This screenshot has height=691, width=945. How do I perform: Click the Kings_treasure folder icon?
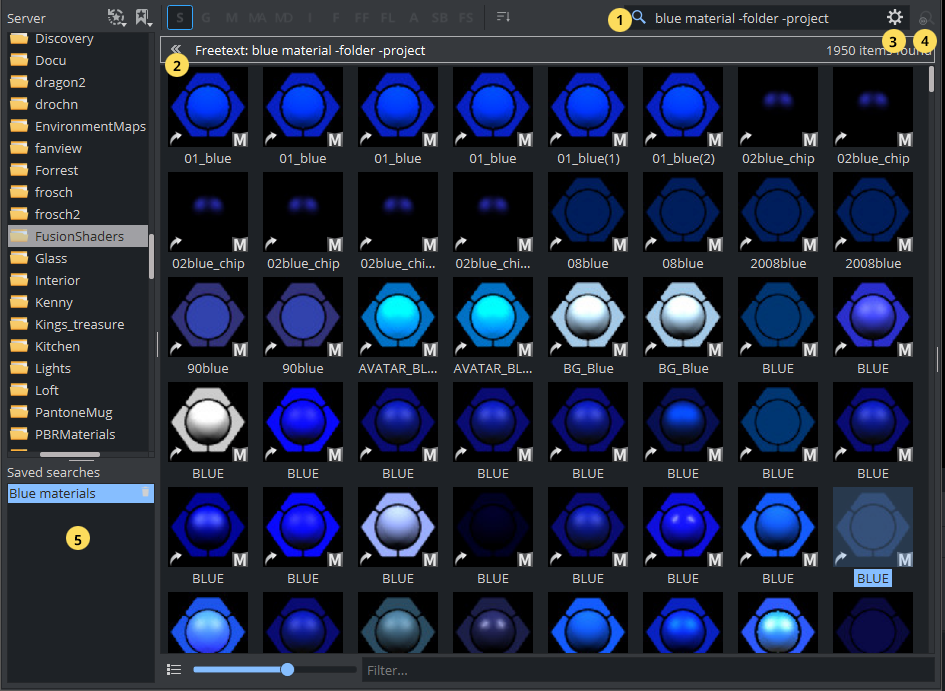[x=18, y=324]
